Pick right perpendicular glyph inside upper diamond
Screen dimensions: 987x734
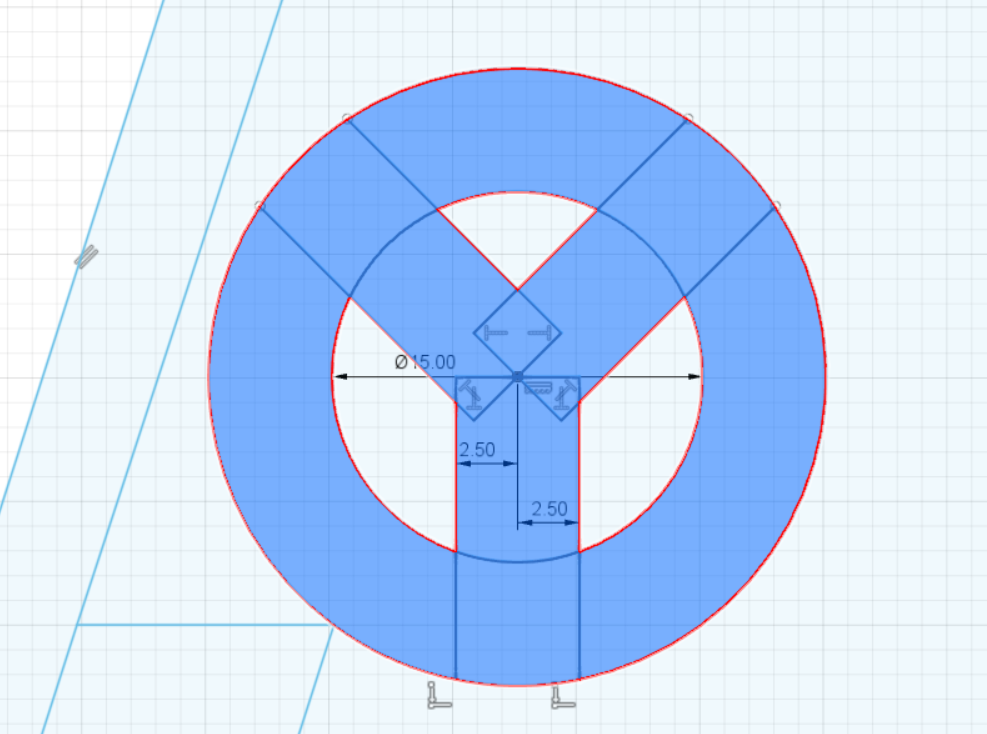539,332
